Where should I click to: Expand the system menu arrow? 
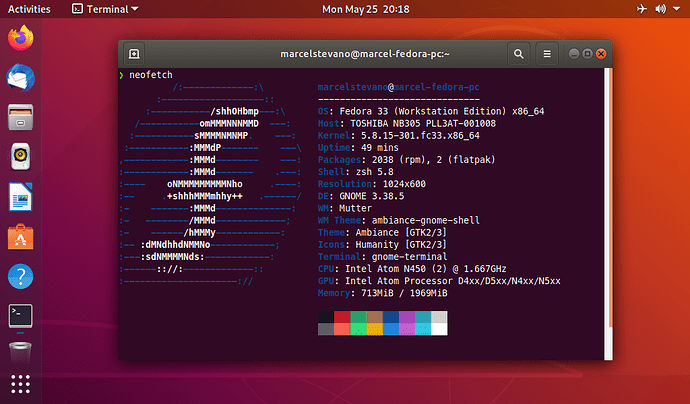coord(676,9)
